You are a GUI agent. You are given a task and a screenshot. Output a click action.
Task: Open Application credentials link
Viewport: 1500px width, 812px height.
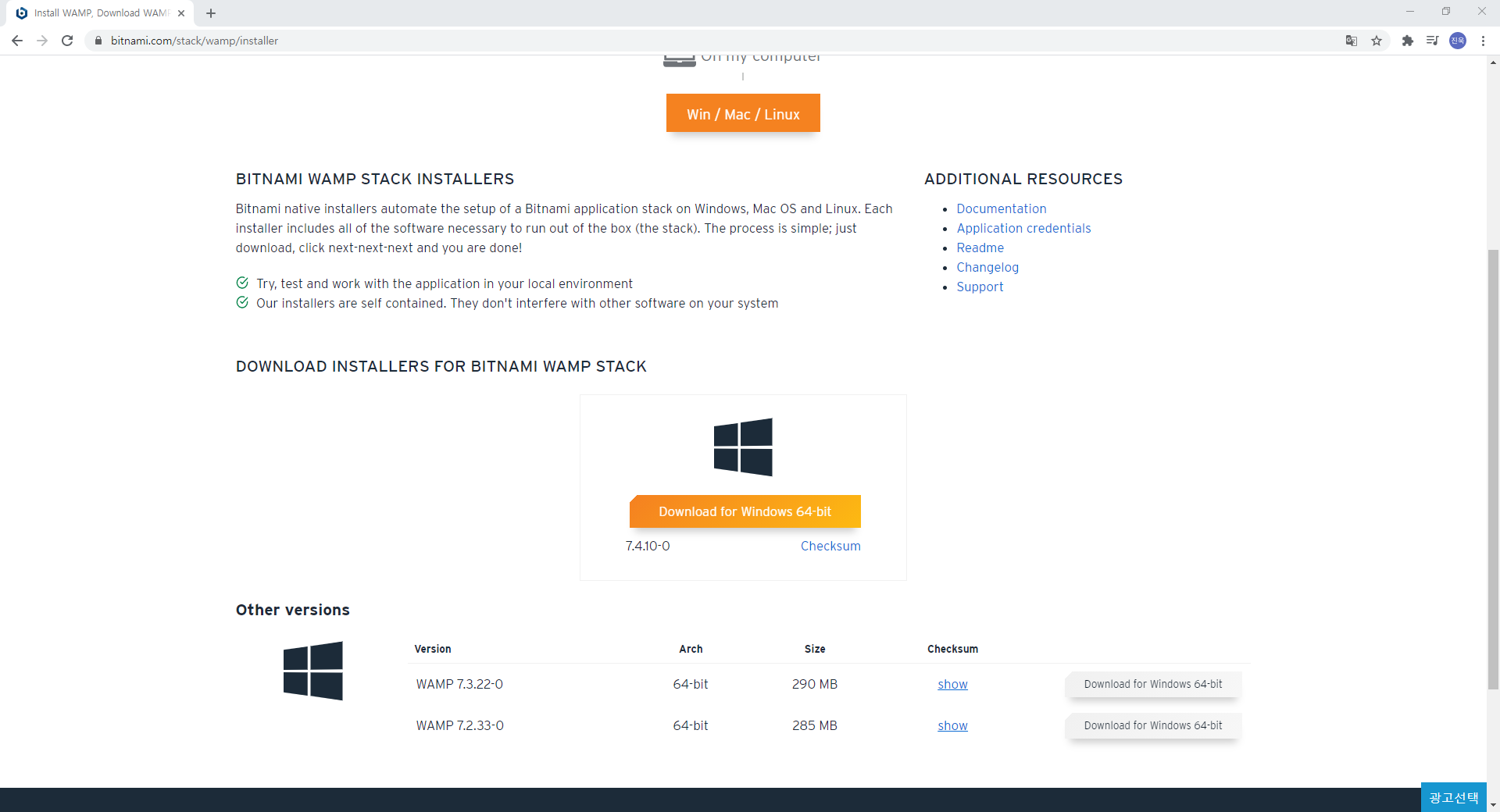coord(1023,228)
